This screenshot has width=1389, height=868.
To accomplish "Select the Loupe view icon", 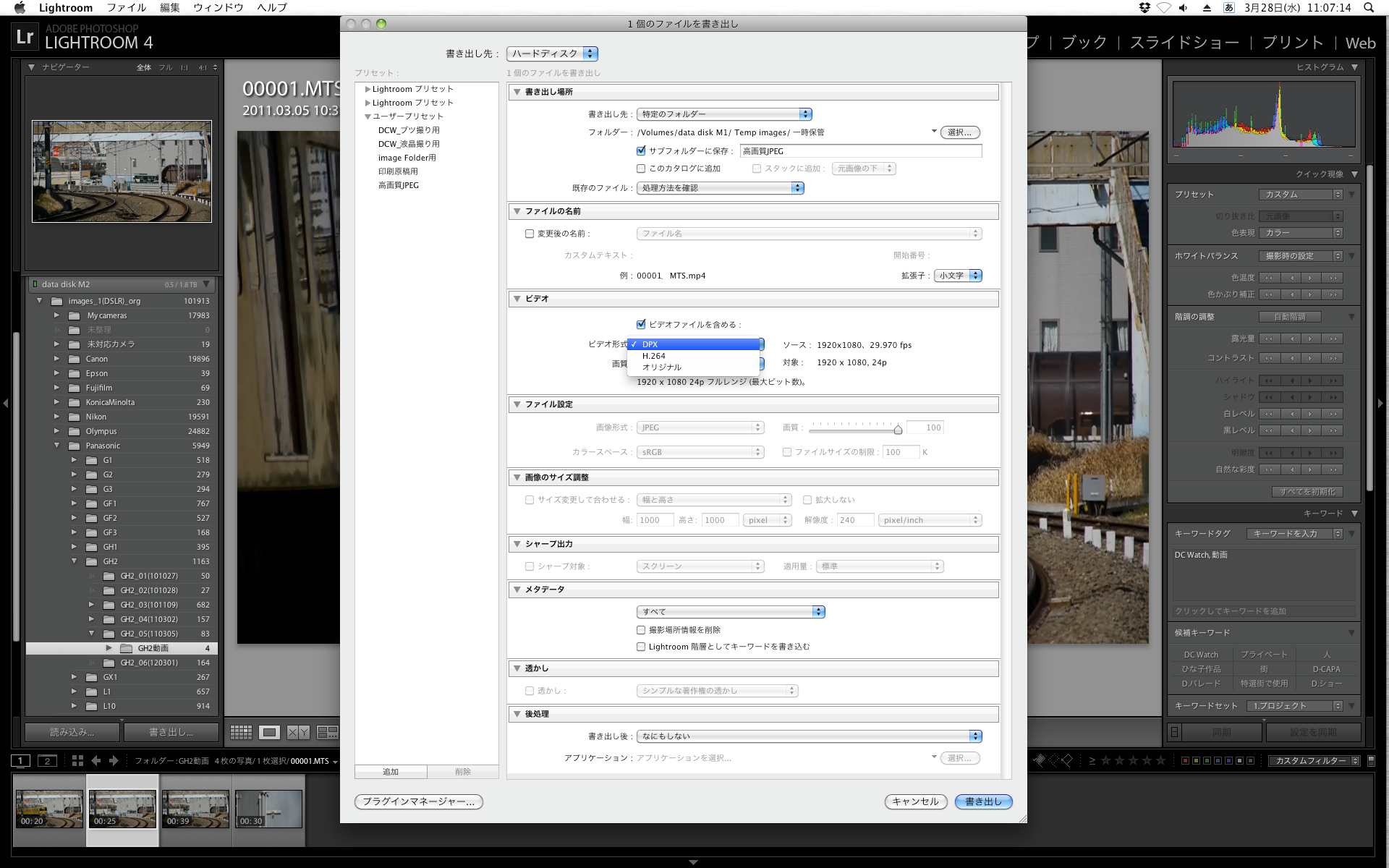I will (x=269, y=732).
